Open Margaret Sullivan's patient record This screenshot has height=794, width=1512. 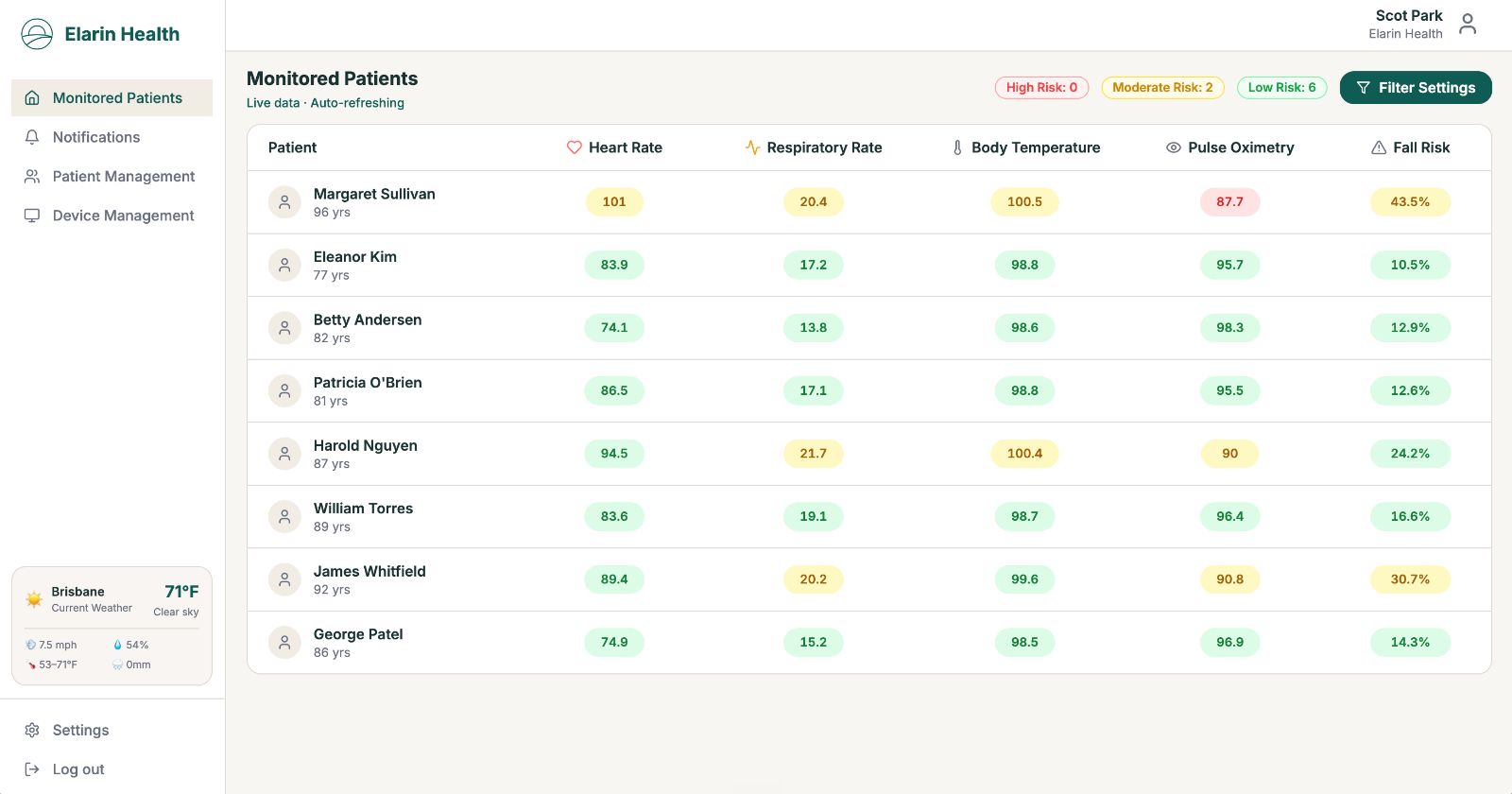869,202
